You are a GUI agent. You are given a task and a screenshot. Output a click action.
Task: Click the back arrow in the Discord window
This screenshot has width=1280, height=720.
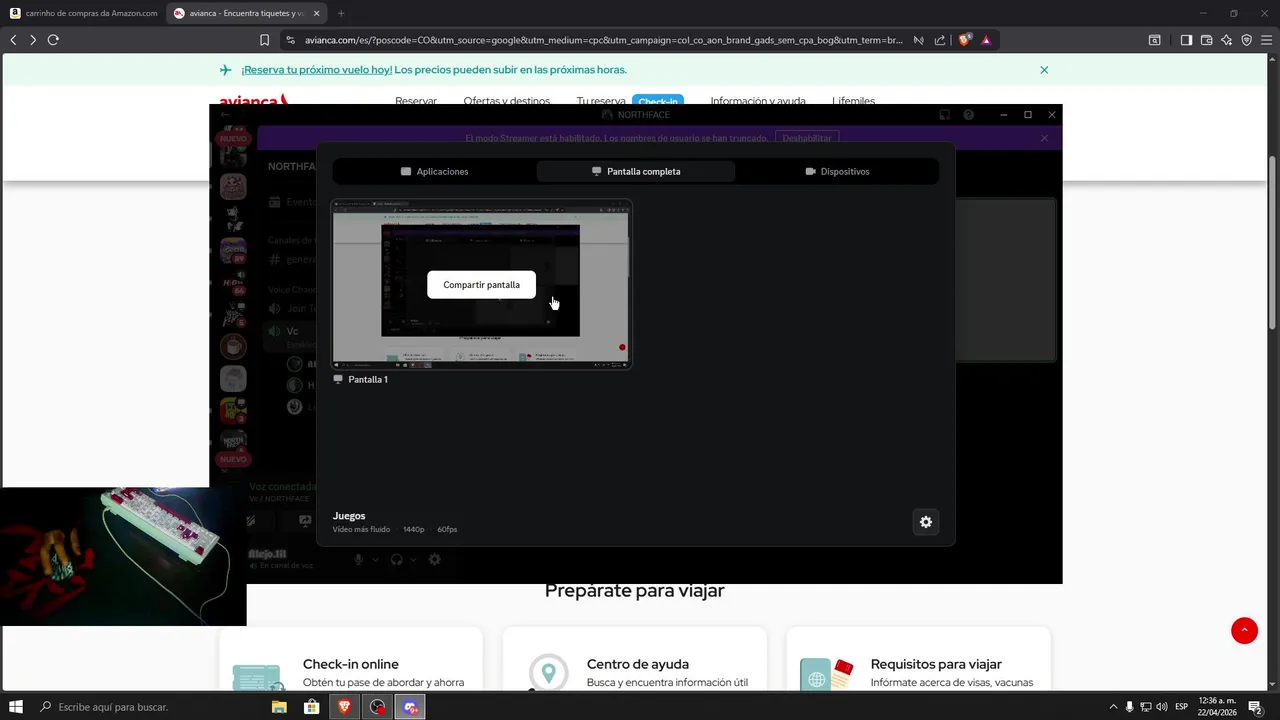(x=225, y=115)
